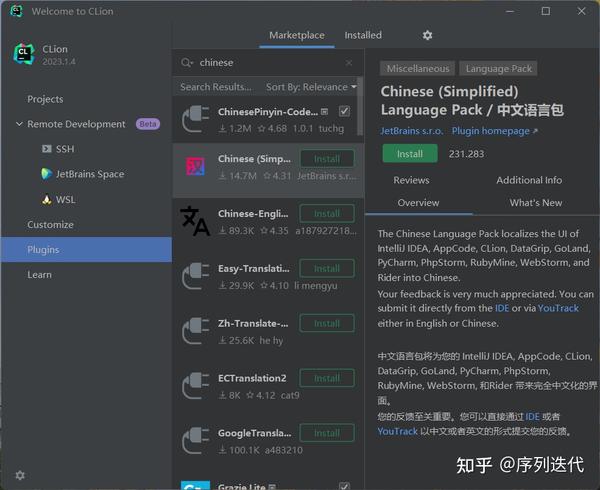
Task: Click the plugin list scrollbar
Action: 360,107
